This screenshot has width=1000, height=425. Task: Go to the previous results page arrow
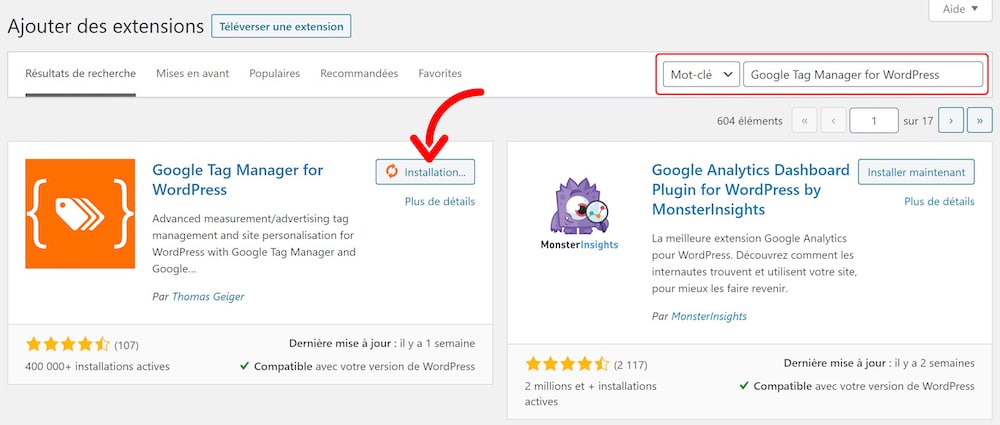832,121
